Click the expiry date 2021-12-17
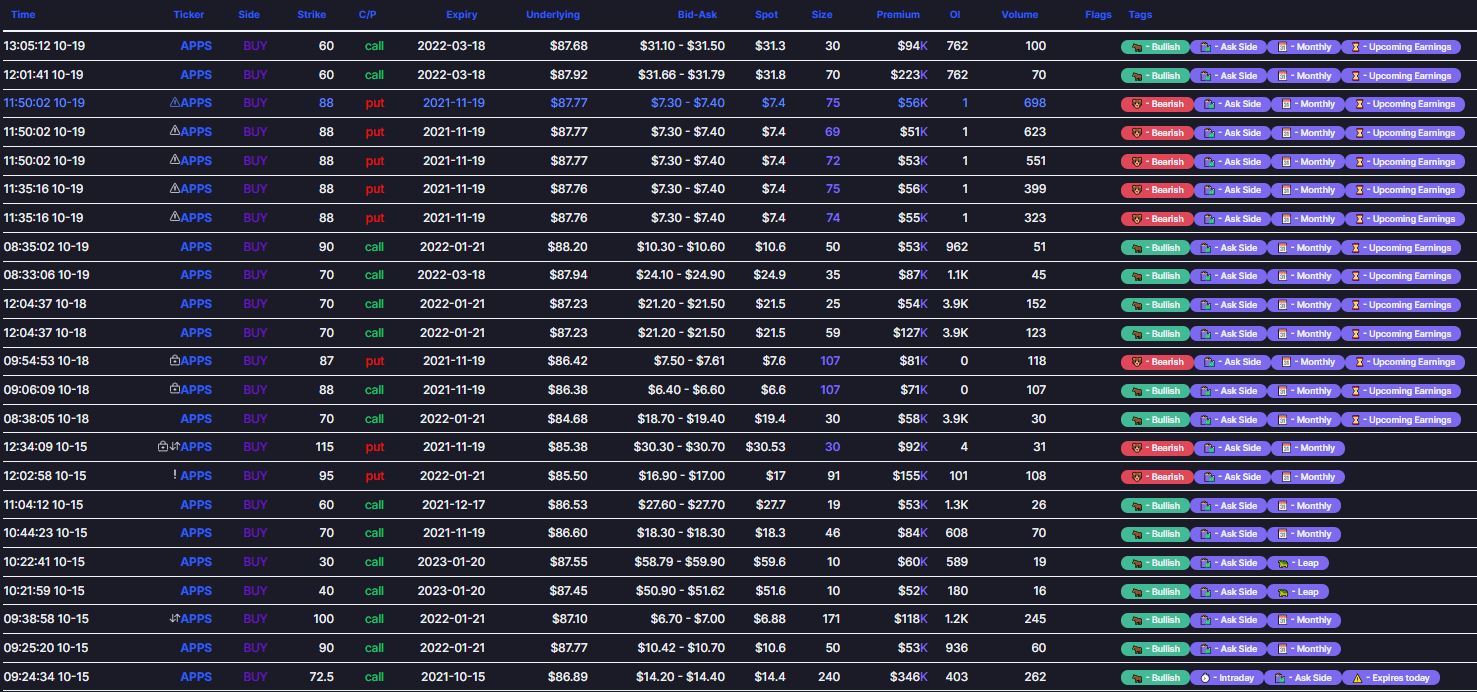1477x692 pixels. tap(454, 504)
